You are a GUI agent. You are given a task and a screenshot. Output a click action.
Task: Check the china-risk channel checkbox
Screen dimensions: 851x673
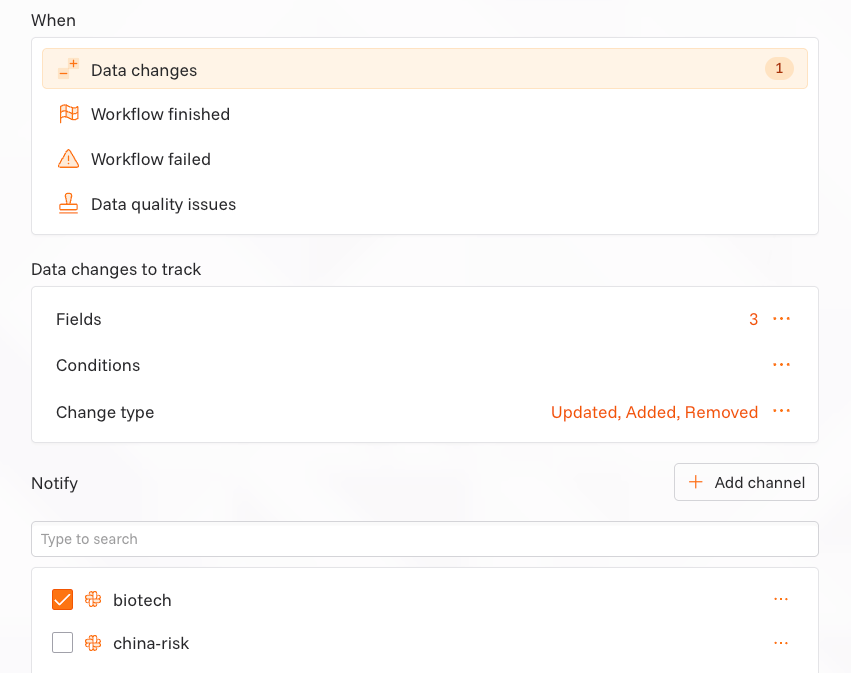(x=62, y=643)
